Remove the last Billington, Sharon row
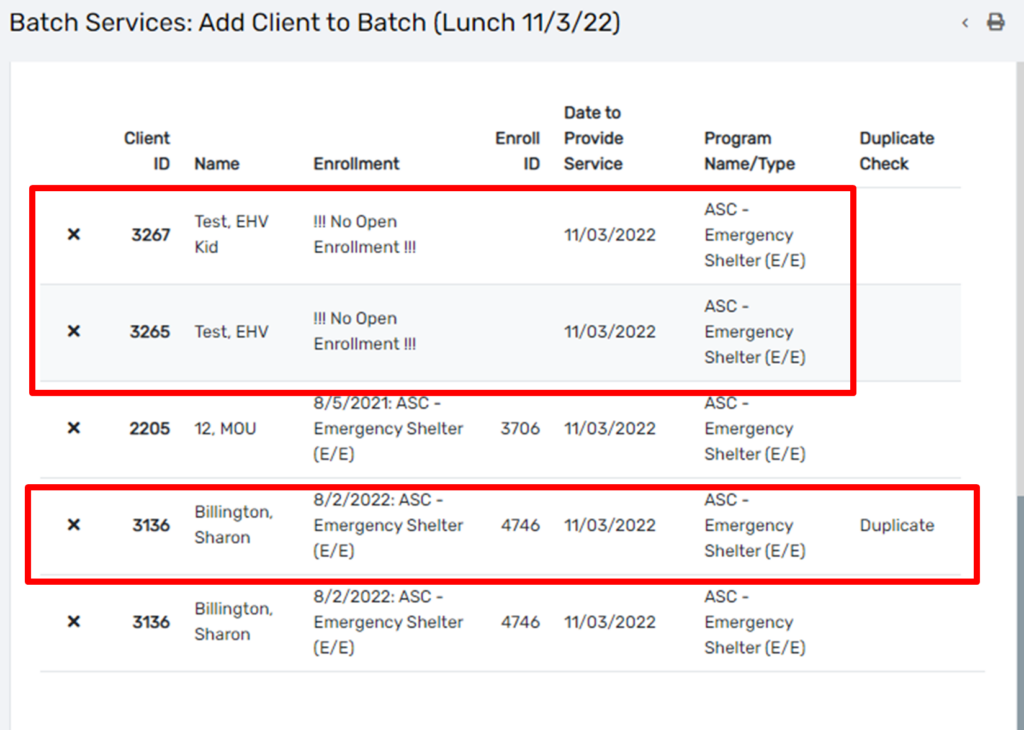Viewport: 1024px width, 730px height. 74,621
